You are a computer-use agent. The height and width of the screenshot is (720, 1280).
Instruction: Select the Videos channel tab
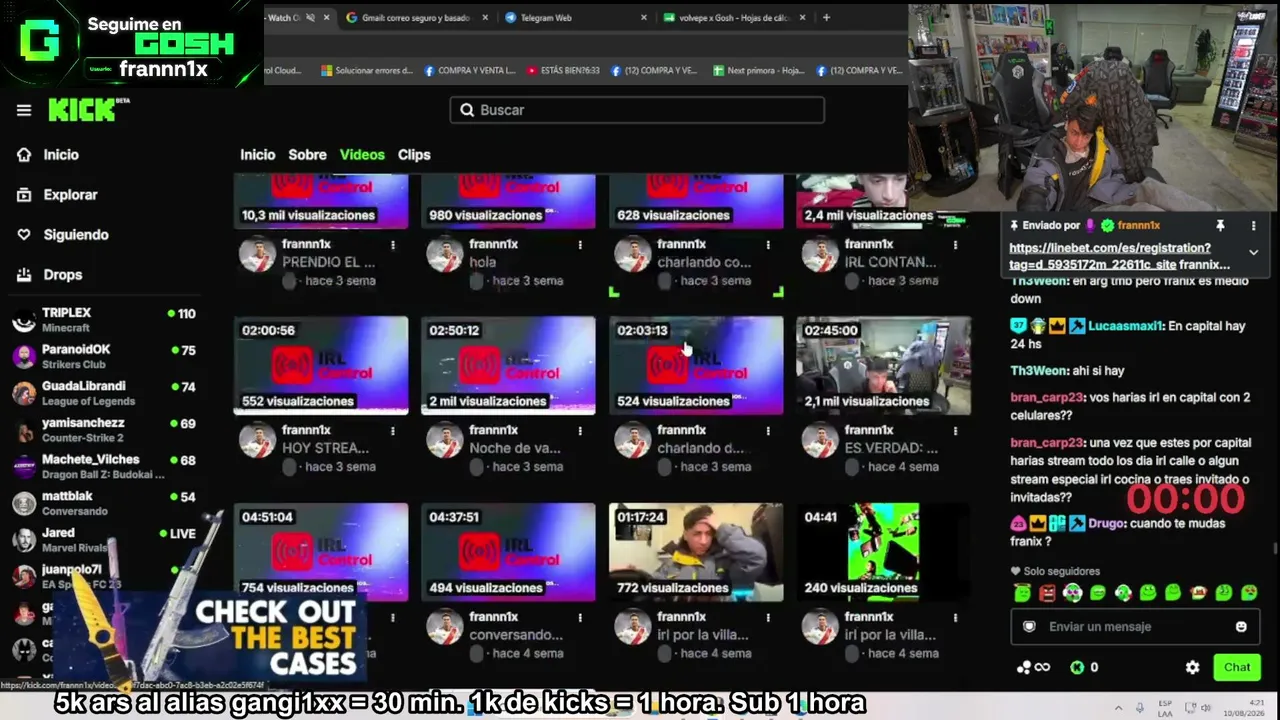[362, 155]
